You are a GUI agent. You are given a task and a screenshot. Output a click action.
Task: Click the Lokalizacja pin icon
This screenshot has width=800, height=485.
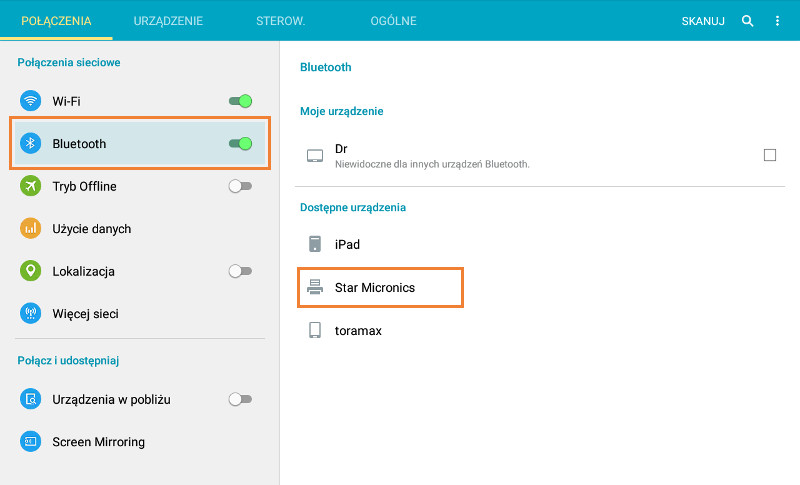tap(31, 271)
